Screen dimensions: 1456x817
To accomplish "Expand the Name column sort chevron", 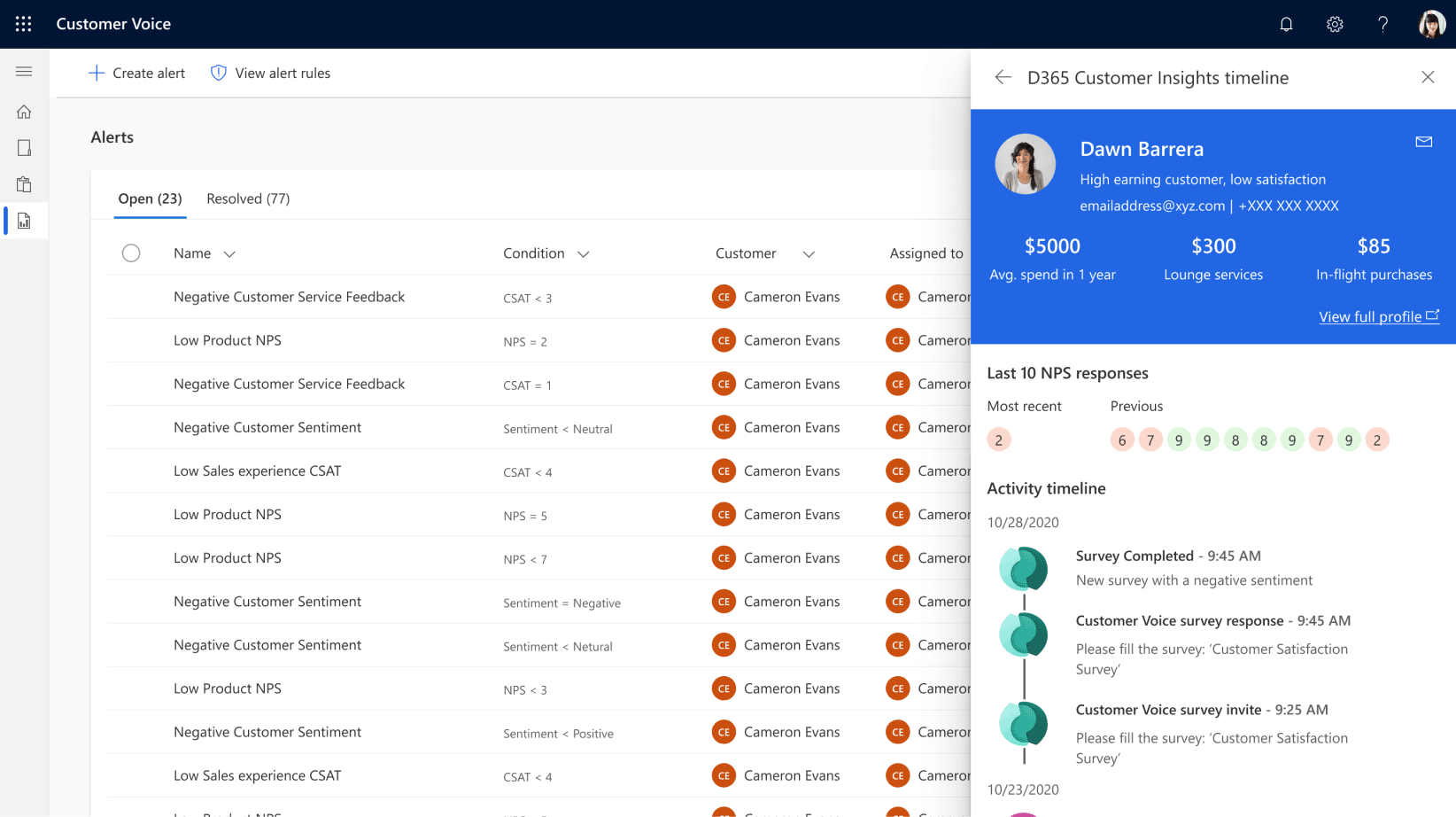I will 229,254.
